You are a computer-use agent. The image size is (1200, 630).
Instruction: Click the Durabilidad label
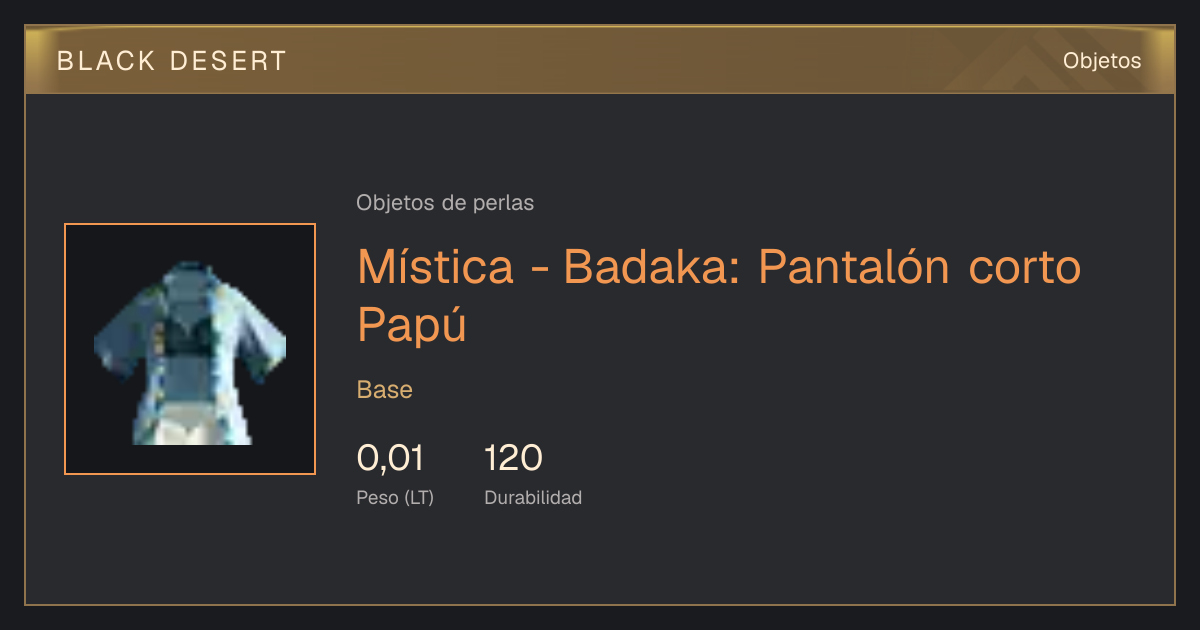coord(533,497)
